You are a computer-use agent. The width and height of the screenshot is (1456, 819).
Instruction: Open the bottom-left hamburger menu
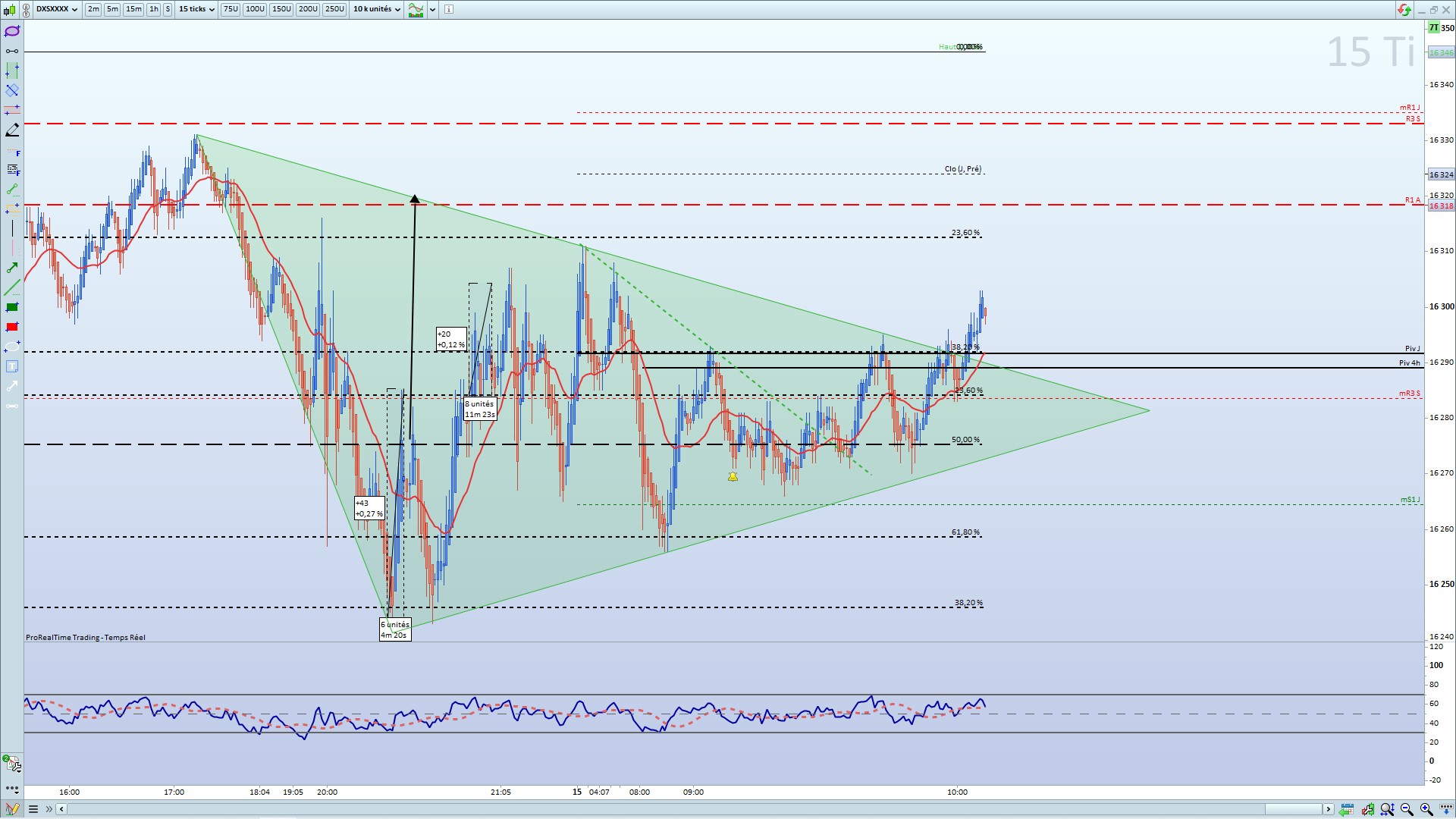pos(33,809)
